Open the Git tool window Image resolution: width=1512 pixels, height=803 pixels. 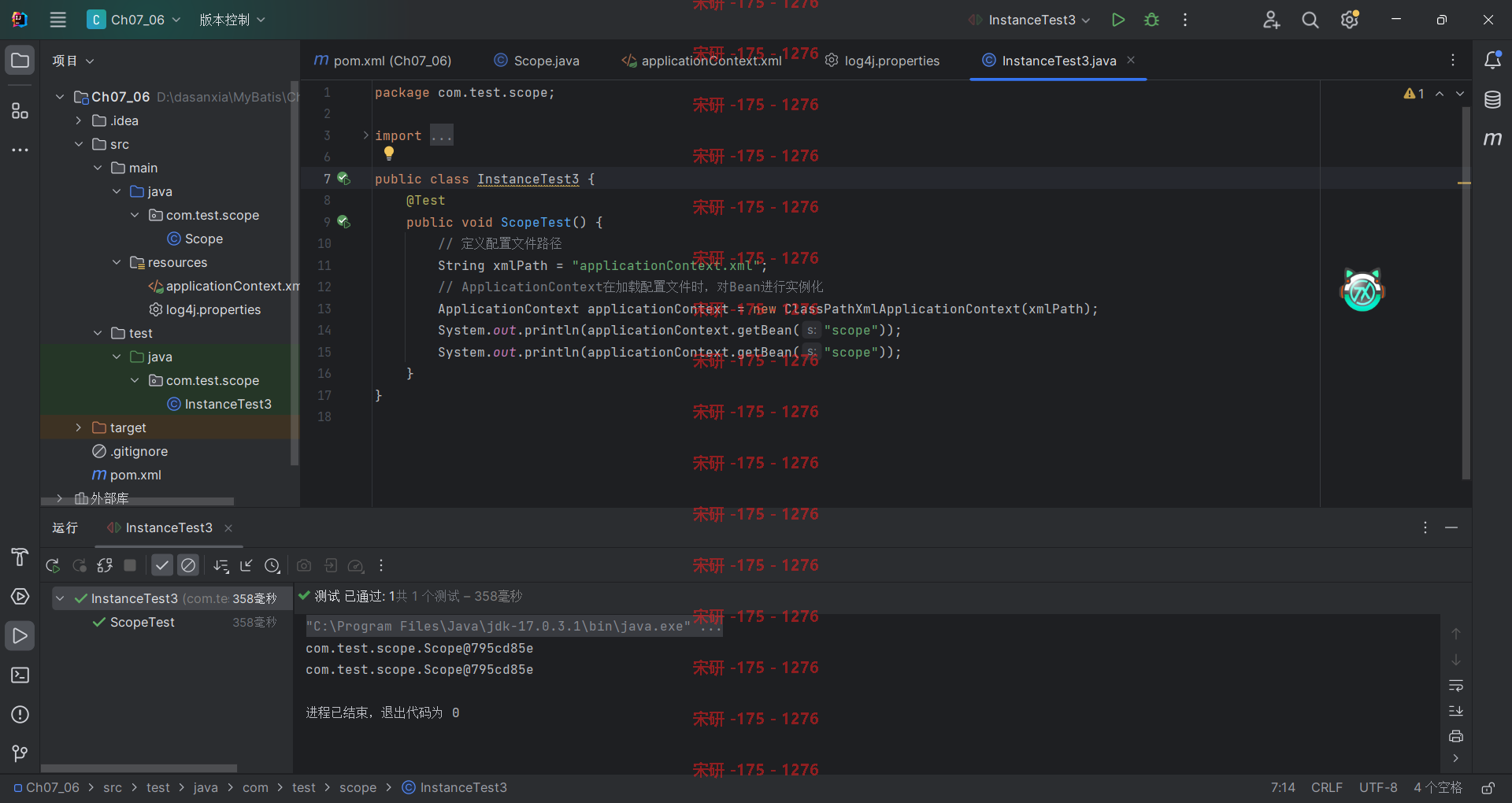[x=20, y=754]
